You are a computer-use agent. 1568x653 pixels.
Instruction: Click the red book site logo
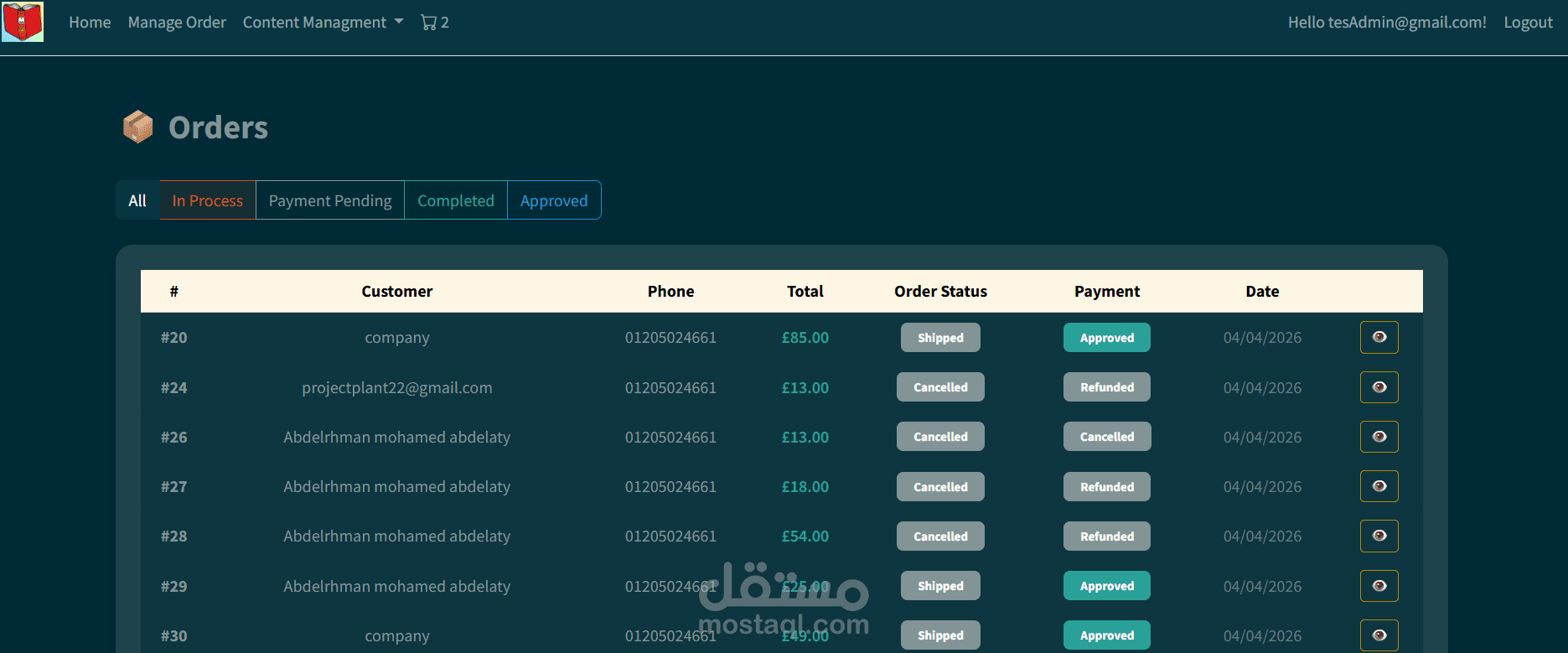point(23,22)
